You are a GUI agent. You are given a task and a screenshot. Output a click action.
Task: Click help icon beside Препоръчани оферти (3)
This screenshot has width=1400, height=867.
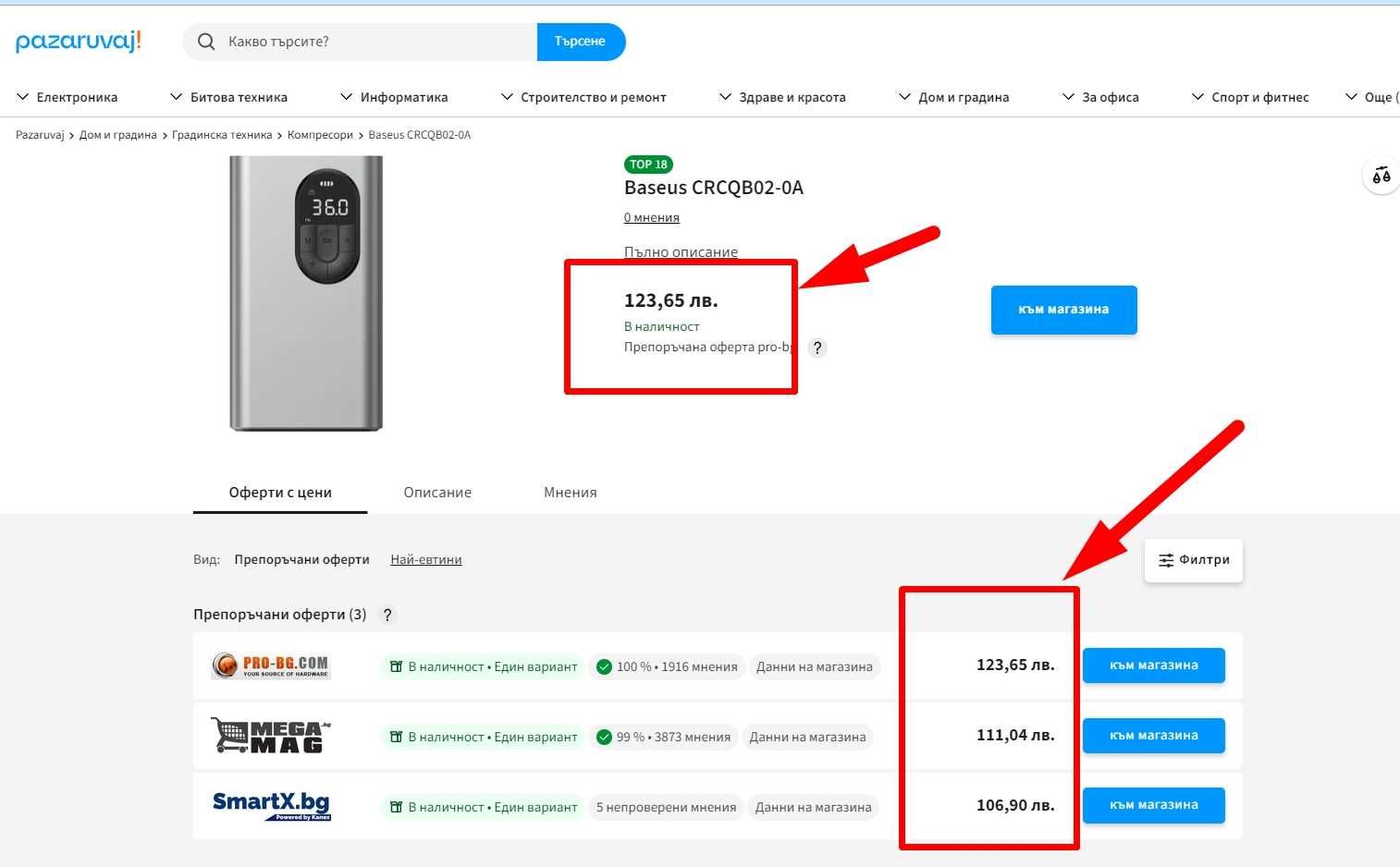click(387, 615)
